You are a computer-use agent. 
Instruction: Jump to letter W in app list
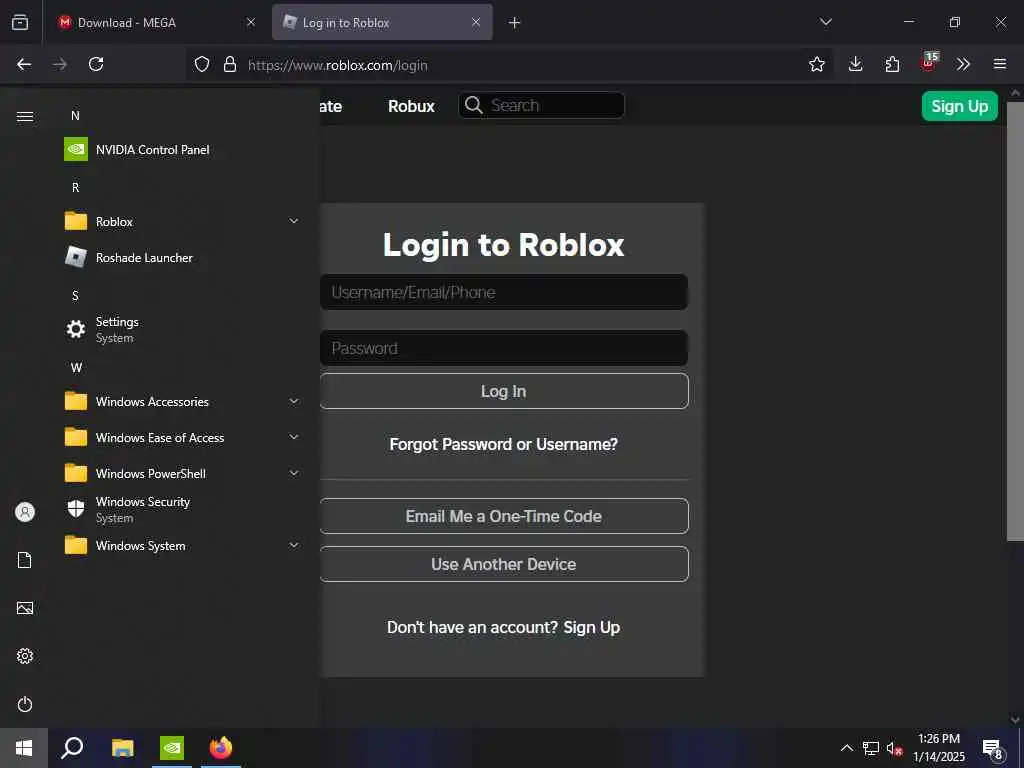pos(76,368)
